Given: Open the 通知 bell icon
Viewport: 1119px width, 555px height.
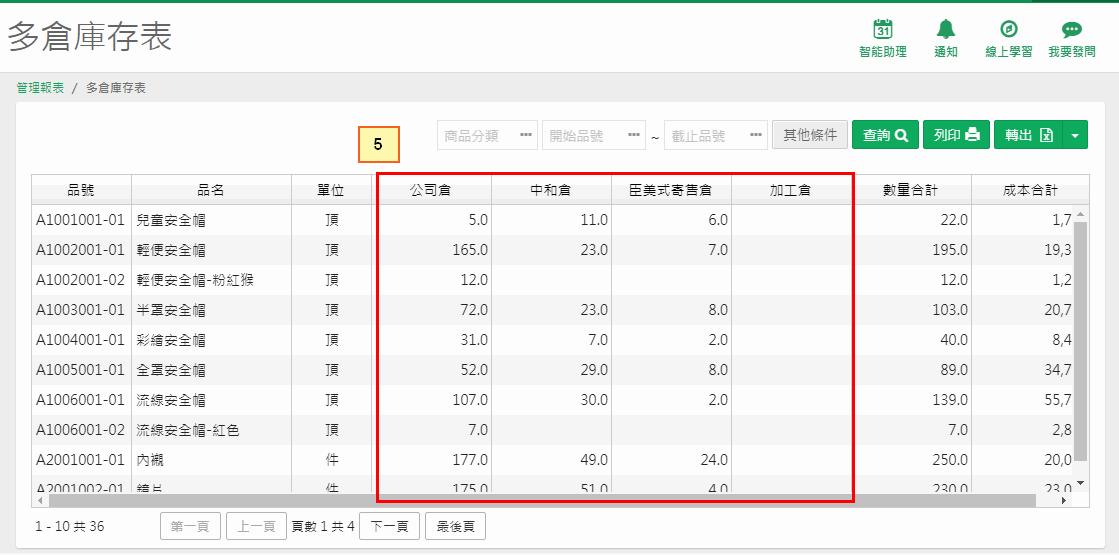Looking at the screenshot, I should click(x=946, y=29).
